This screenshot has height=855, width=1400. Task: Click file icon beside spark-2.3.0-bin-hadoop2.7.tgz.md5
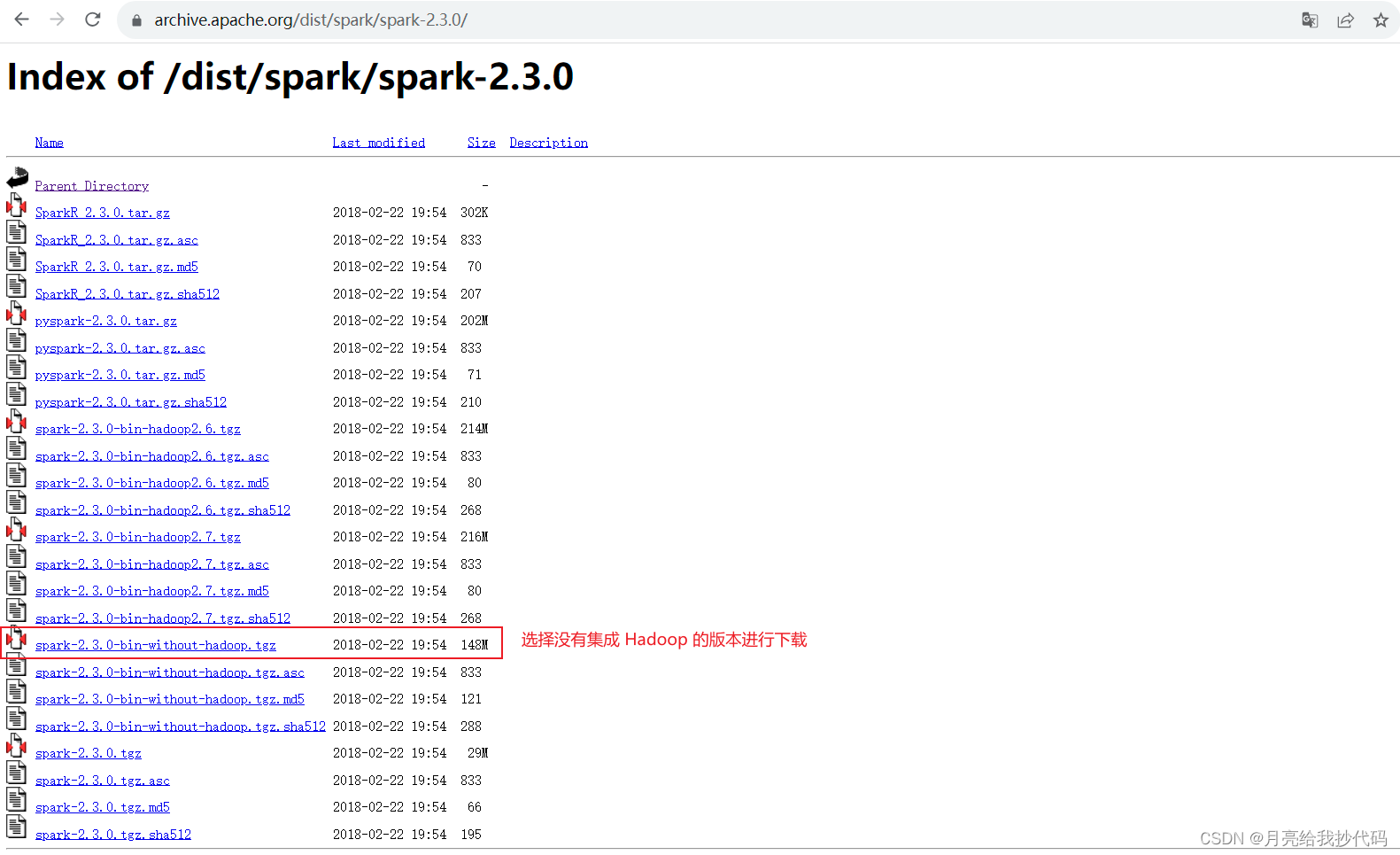(17, 584)
